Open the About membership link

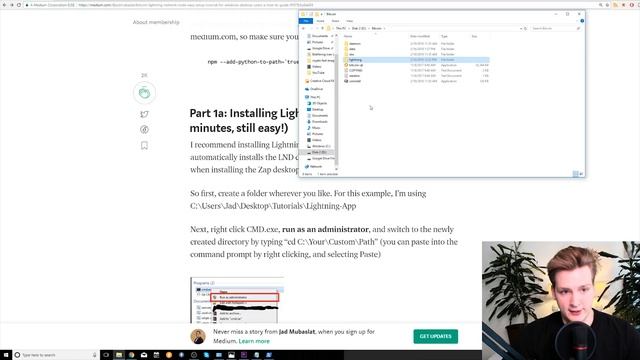tap(156, 22)
